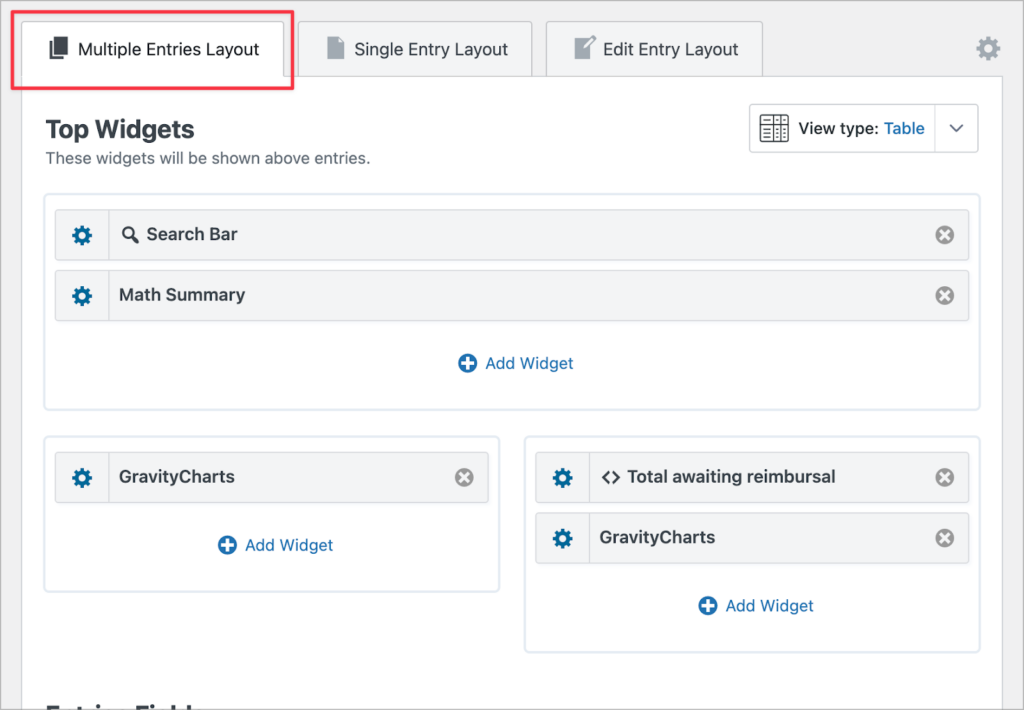Switch to the Edit Entry Layout tab
This screenshot has height=710, width=1024.
[x=655, y=49]
